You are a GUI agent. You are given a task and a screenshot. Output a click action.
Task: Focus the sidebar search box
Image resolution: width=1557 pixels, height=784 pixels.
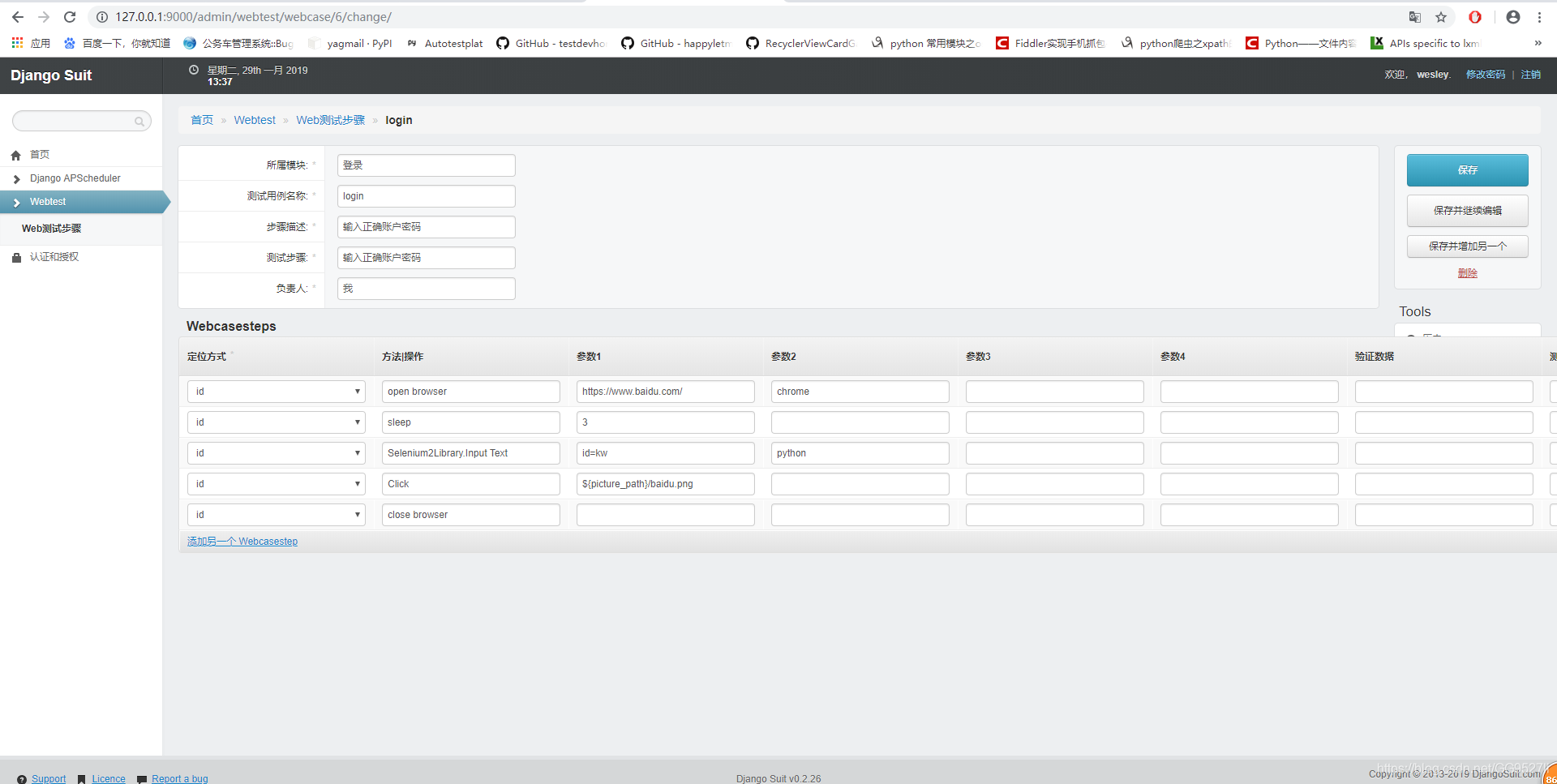[x=81, y=121]
